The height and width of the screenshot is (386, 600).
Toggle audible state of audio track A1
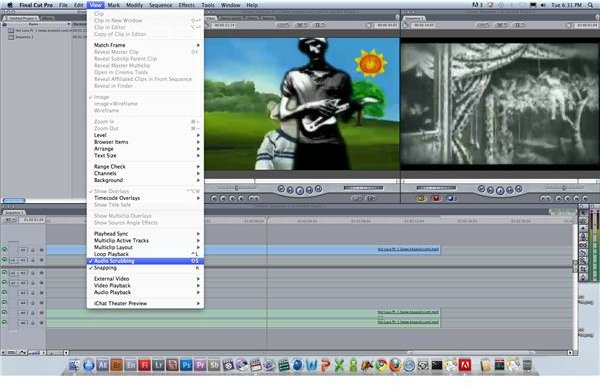tap(5, 273)
